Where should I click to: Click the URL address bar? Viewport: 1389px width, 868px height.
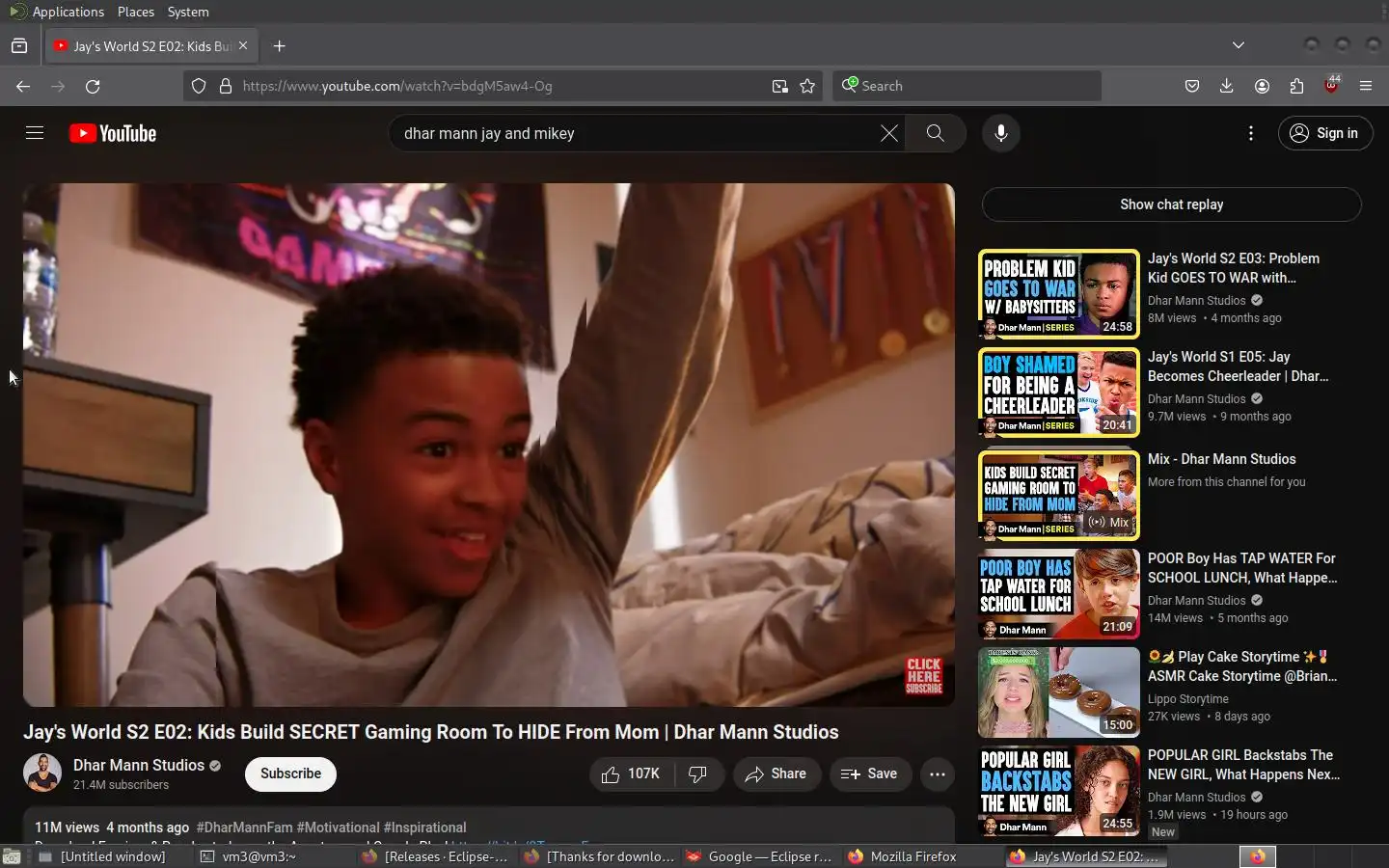coord(502,86)
